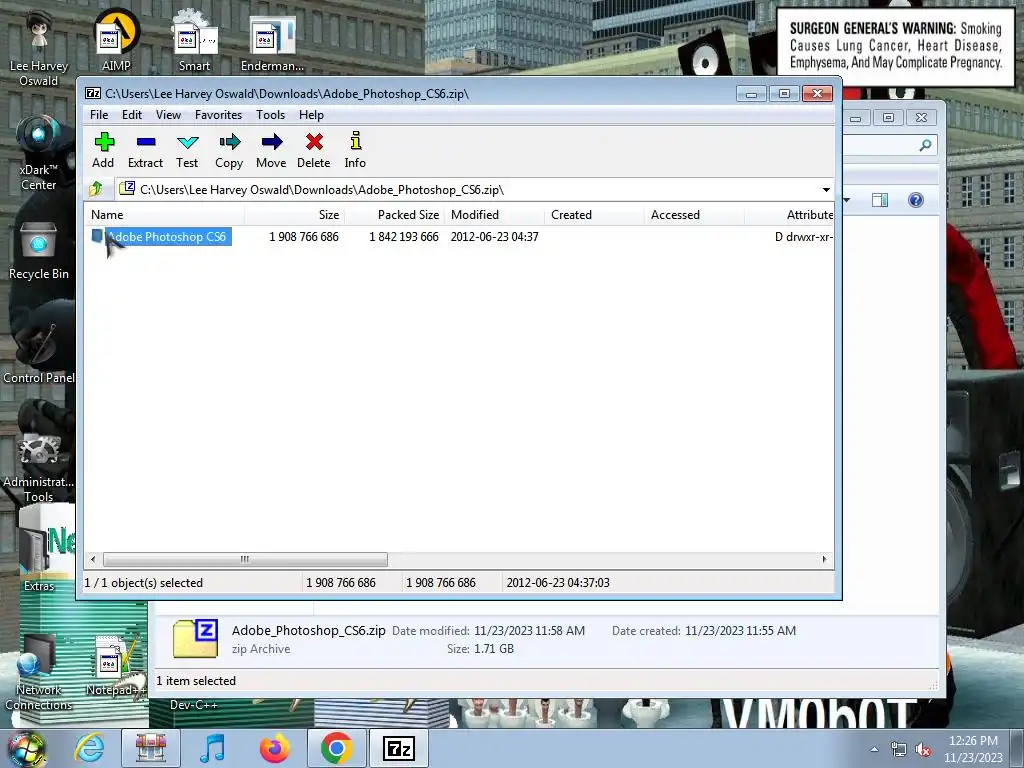
Task: Sort by the Size column header
Action: tap(295, 215)
